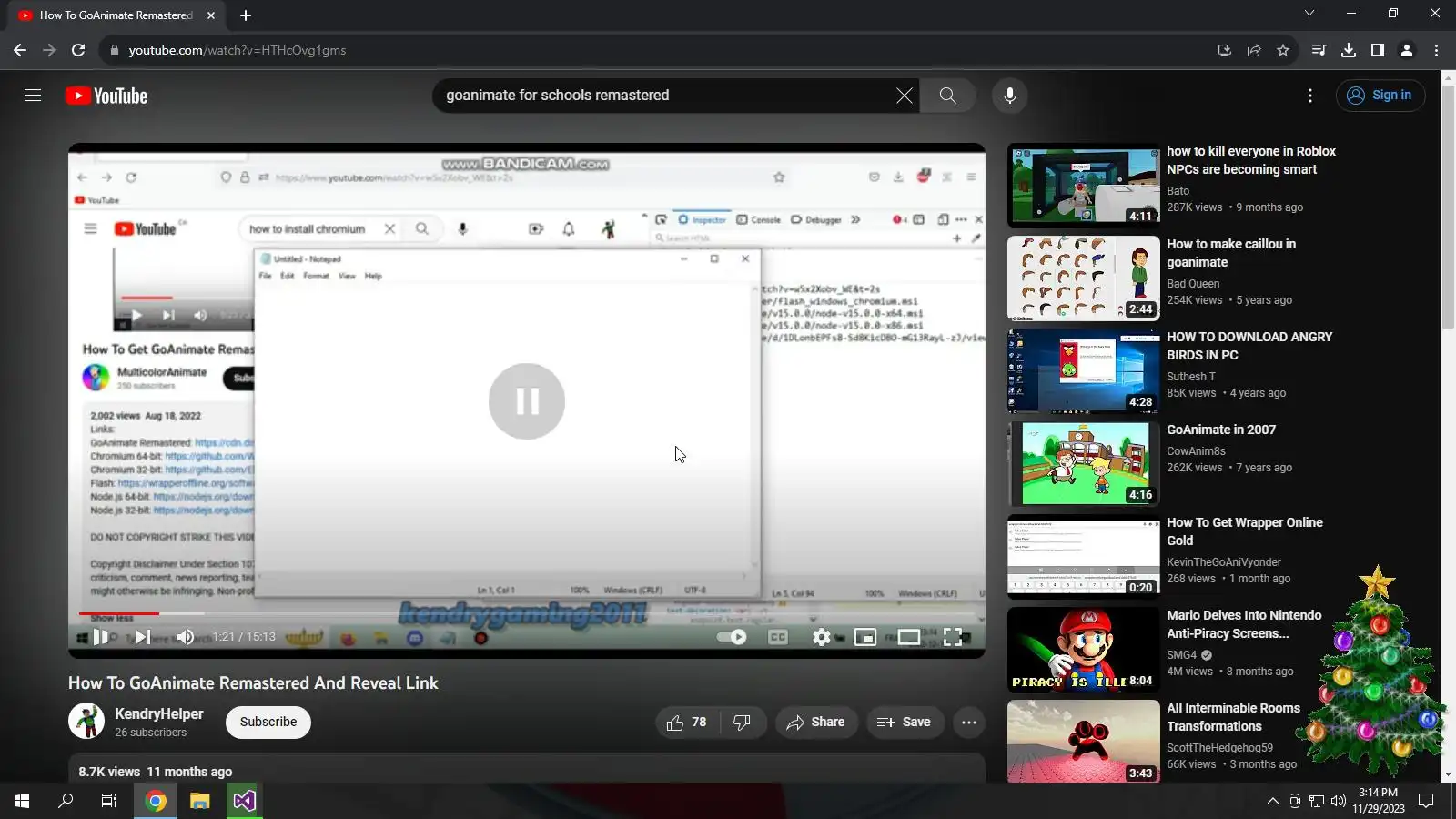Show hidden system tray icons
Screen dimensions: 1456x819
point(1272,801)
